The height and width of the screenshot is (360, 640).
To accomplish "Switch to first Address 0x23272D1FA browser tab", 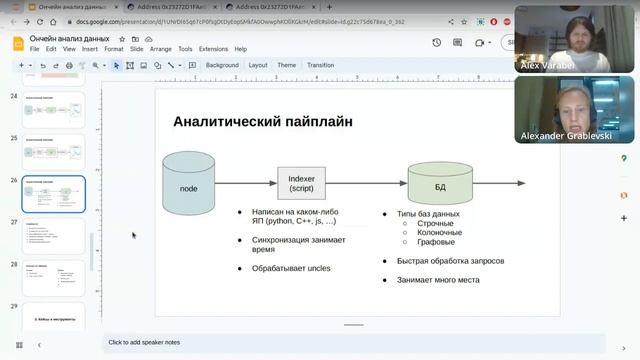I will [x=171, y=7].
